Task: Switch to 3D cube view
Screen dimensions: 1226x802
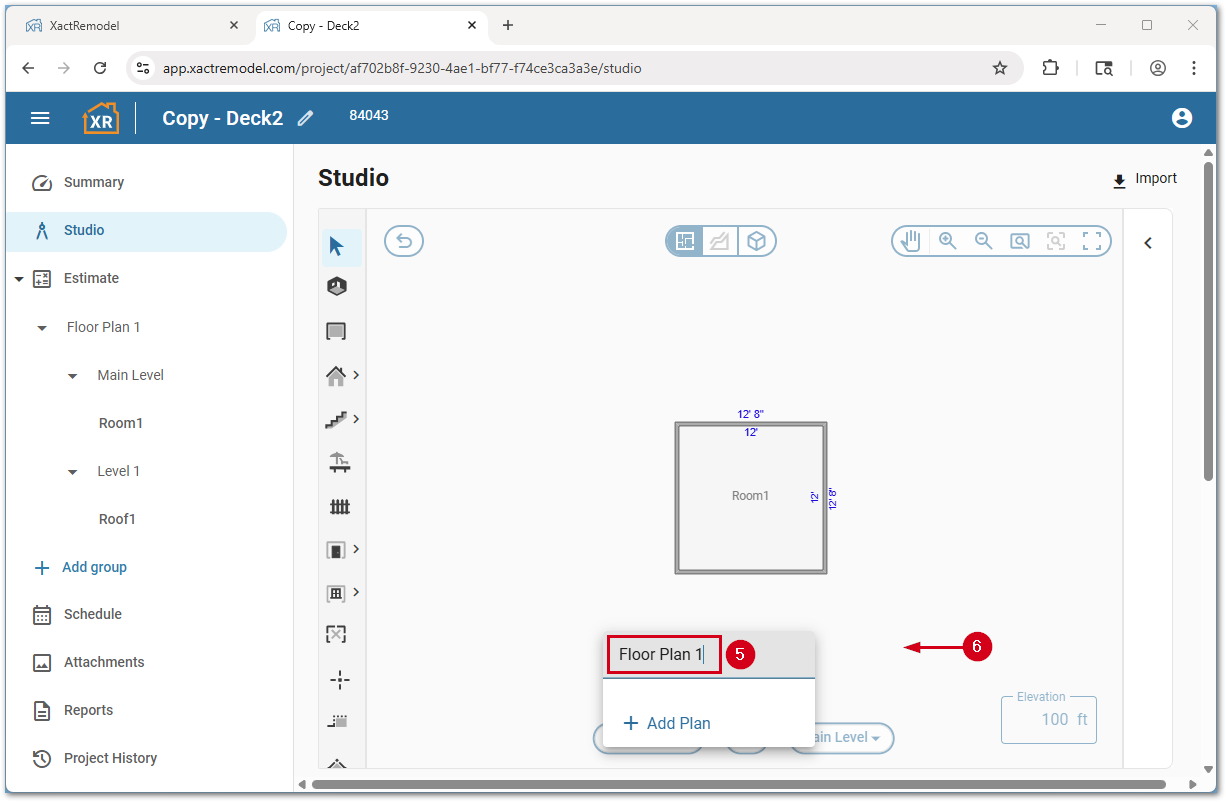Action: point(757,241)
